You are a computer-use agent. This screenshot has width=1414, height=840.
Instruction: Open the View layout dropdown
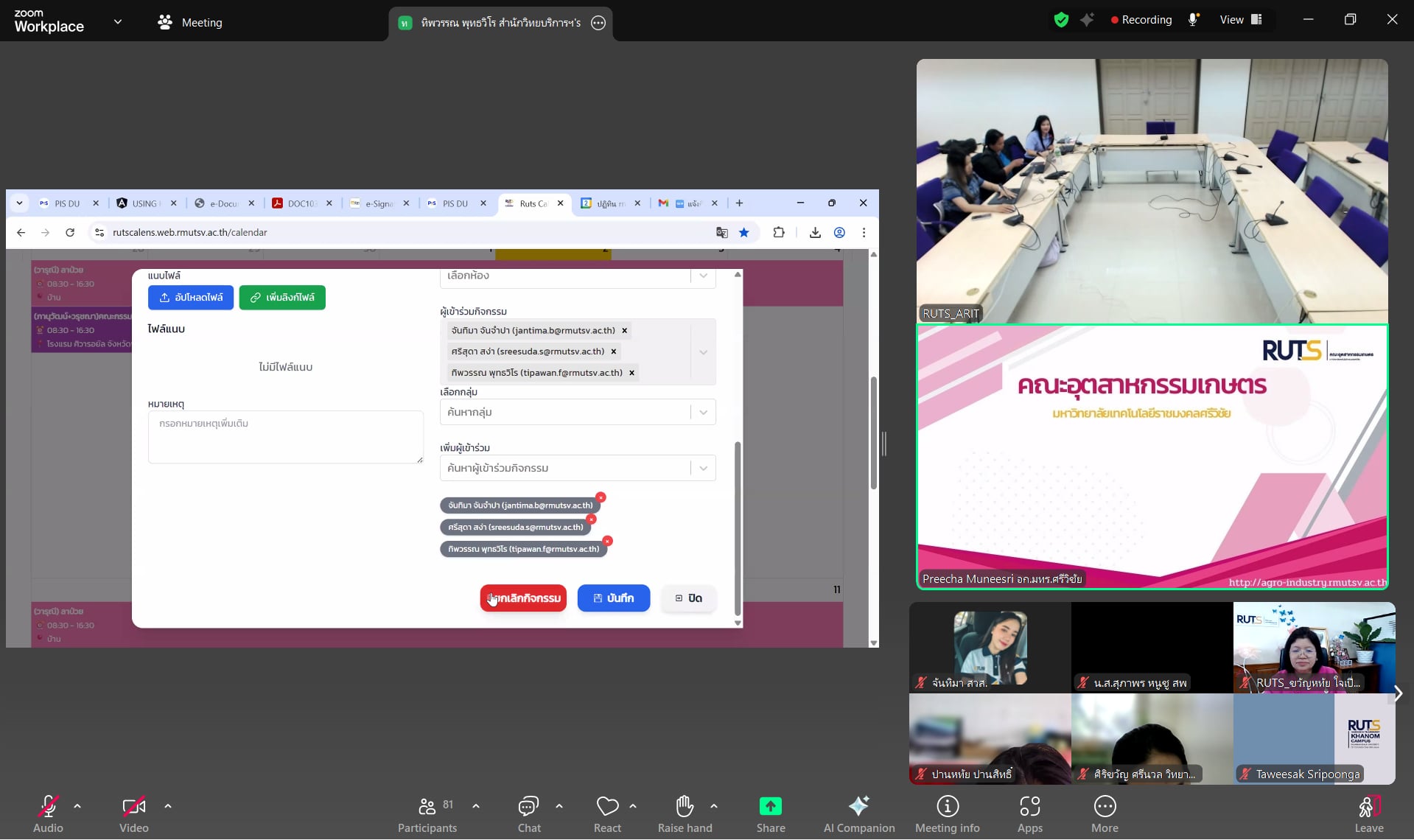(x=1241, y=20)
